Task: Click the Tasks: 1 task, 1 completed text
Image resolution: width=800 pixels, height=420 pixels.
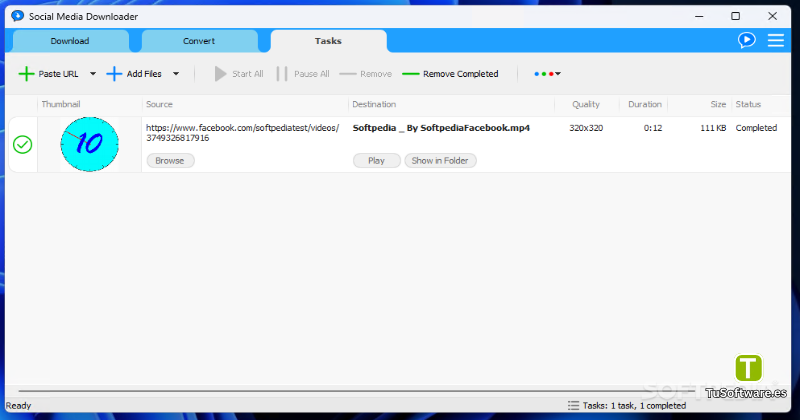Action: pos(634,406)
